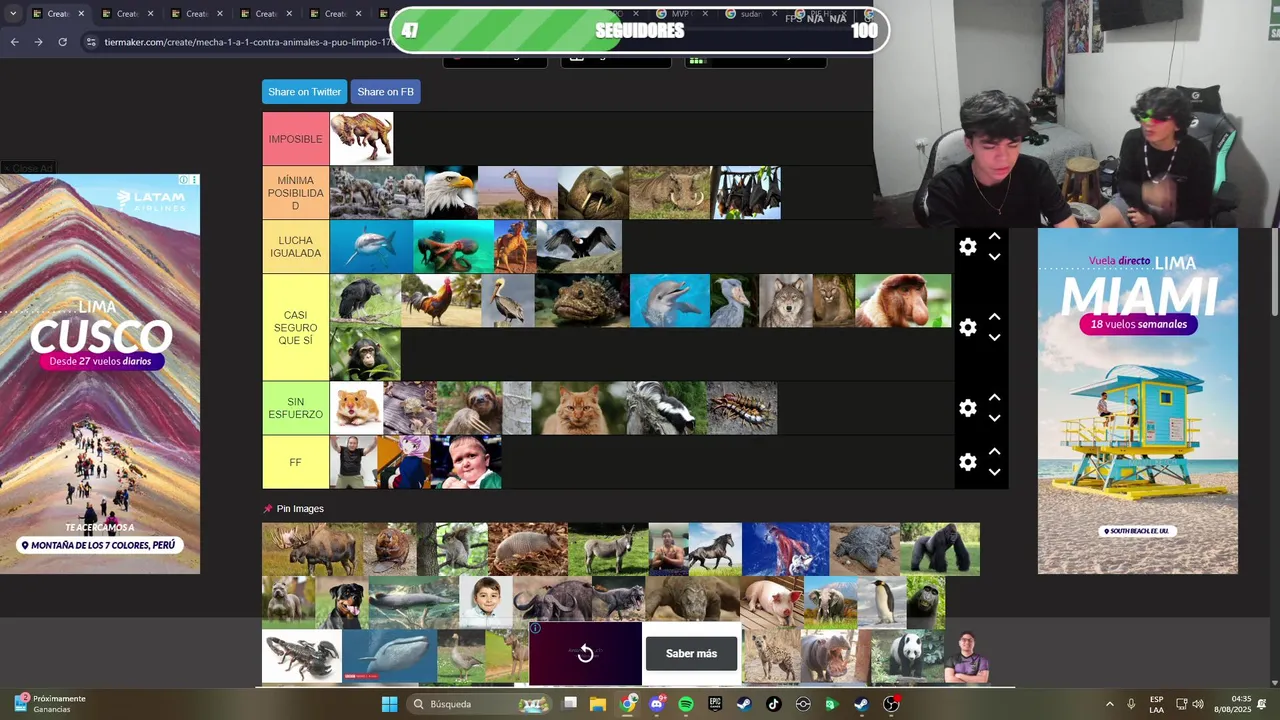
Task: Pick the bald eagle image
Action: [x=451, y=193]
